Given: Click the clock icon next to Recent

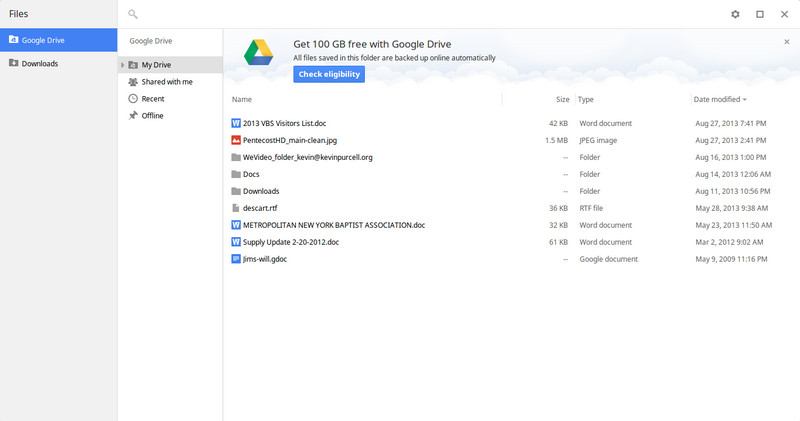Looking at the screenshot, I should coord(133,98).
